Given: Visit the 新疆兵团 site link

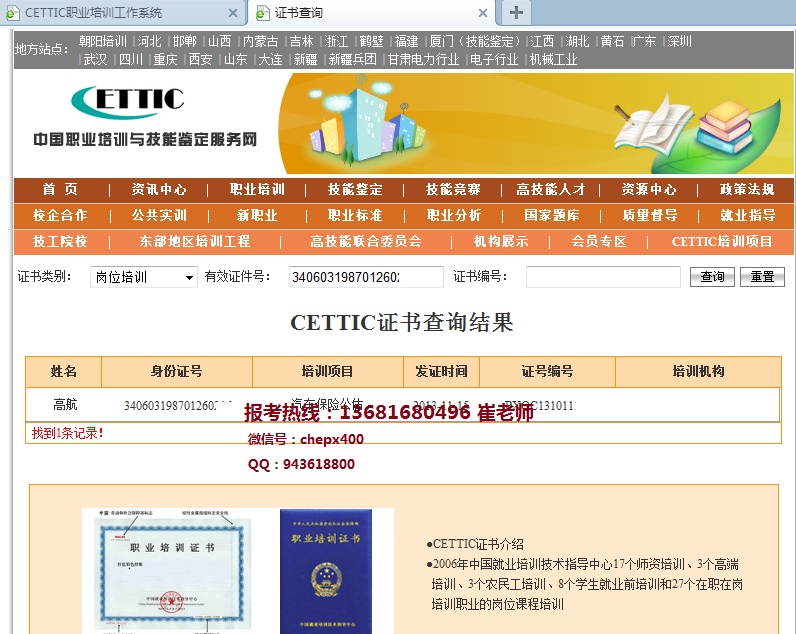Looking at the screenshot, I should point(353,59).
